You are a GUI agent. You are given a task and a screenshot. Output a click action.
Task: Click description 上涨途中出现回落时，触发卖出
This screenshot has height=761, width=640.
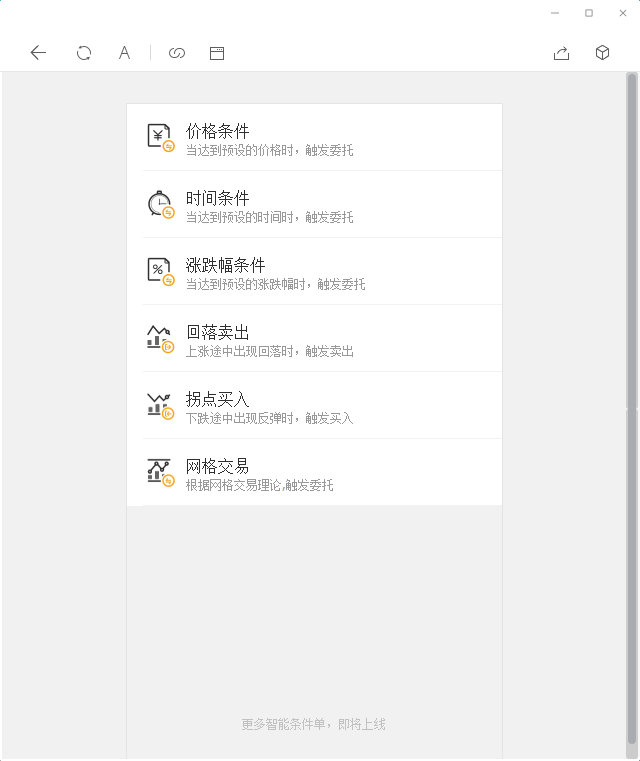tap(270, 351)
